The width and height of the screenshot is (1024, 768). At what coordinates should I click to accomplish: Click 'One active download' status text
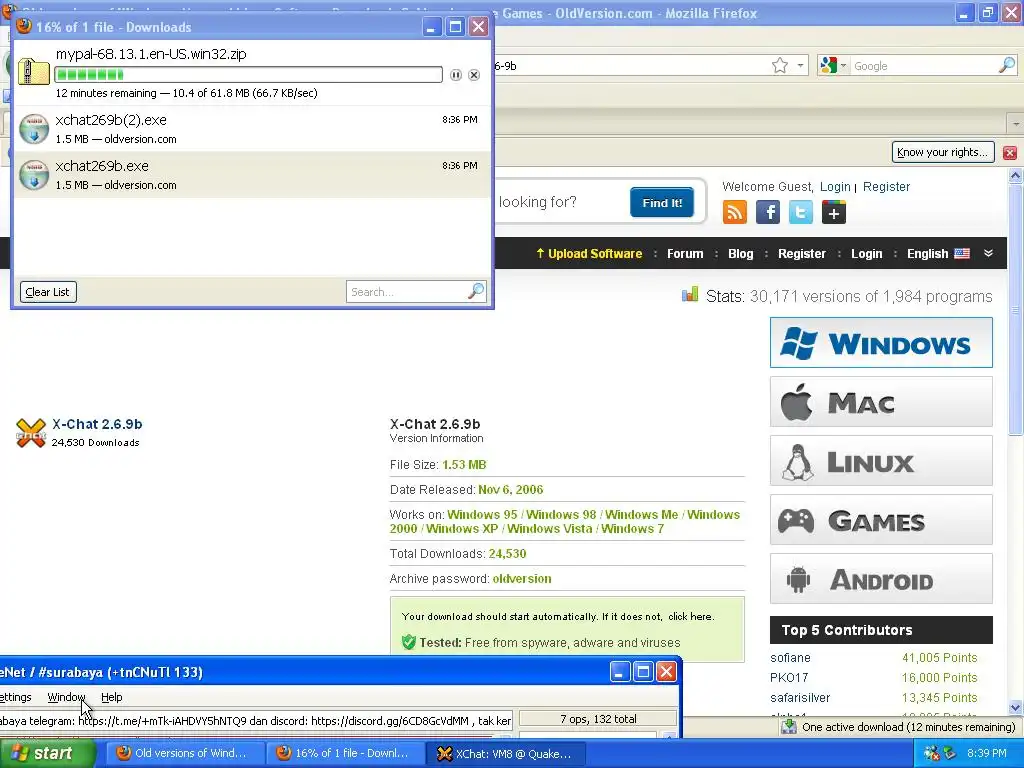click(x=908, y=727)
